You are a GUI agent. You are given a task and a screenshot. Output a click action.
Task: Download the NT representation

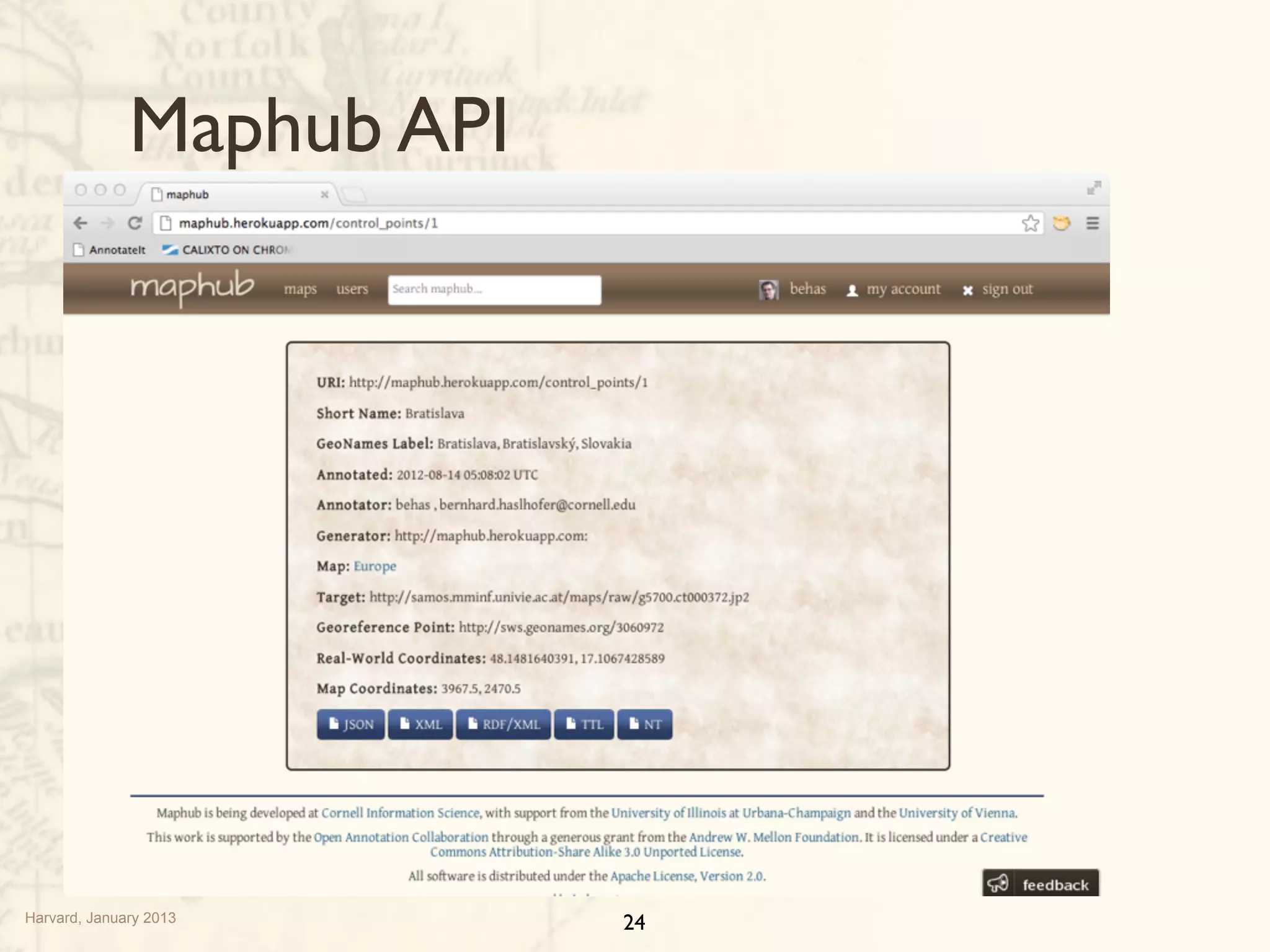pyautogui.click(x=644, y=725)
